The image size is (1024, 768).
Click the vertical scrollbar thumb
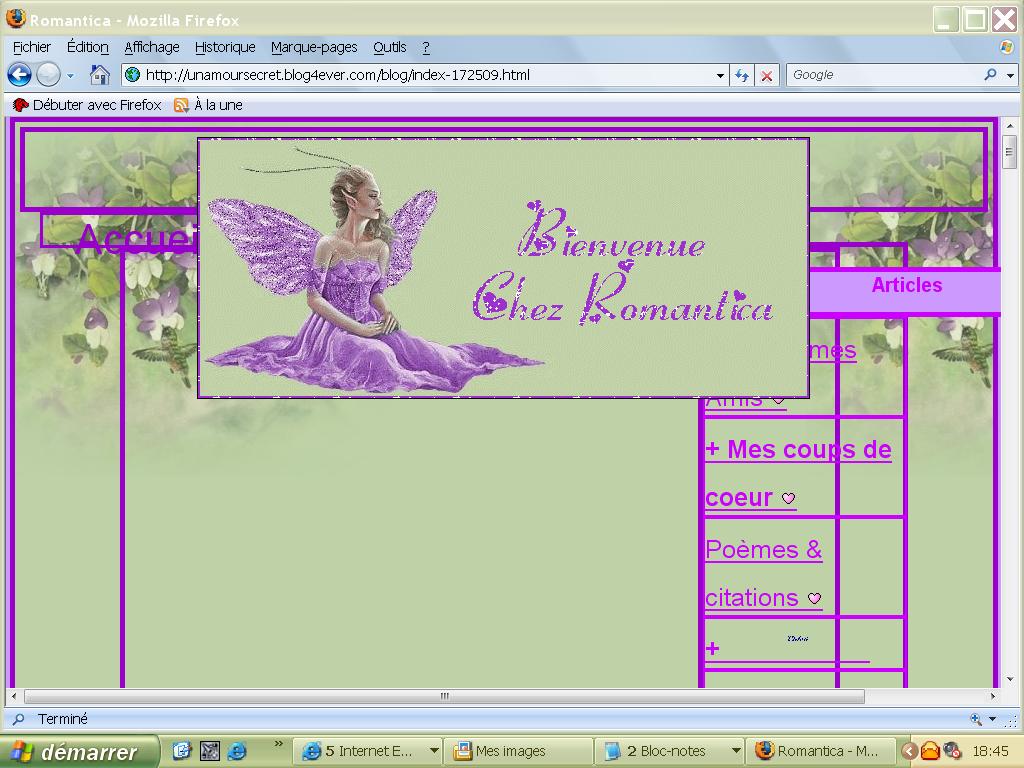pos(1010,152)
